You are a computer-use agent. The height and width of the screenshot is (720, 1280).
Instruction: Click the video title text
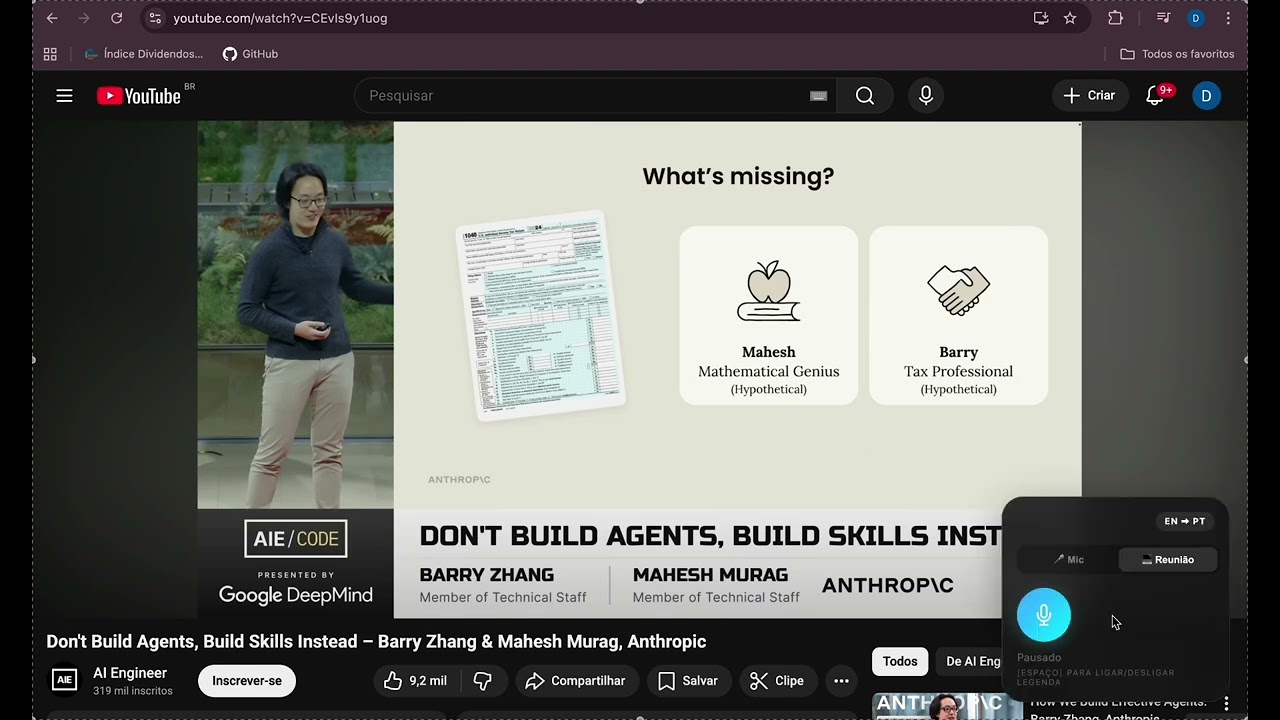(x=376, y=642)
